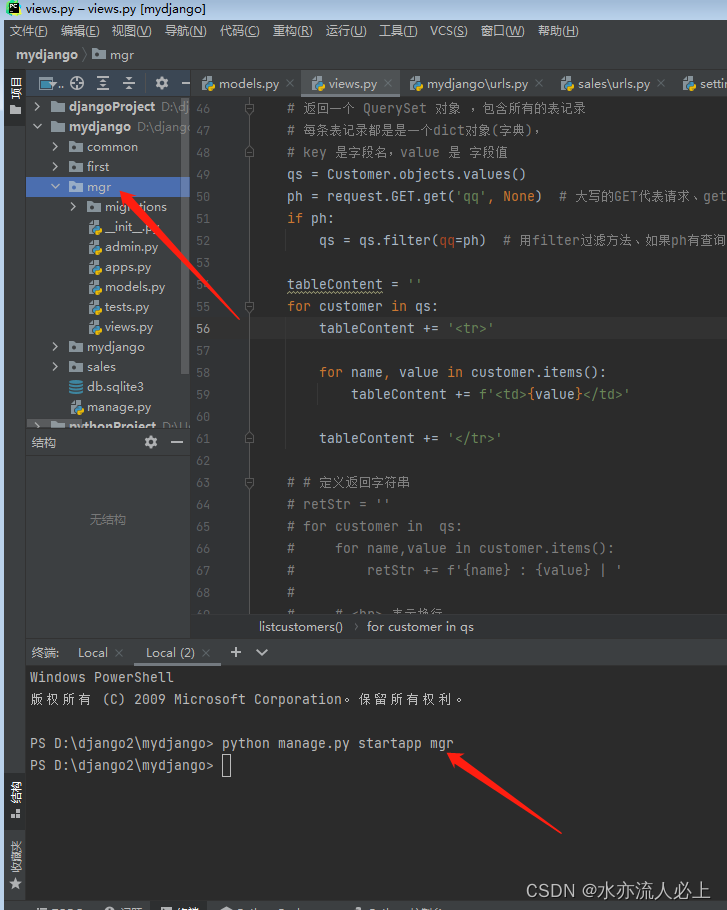This screenshot has height=910, width=727.
Task: Open the 窗口(W) menu
Action: pos(502,31)
